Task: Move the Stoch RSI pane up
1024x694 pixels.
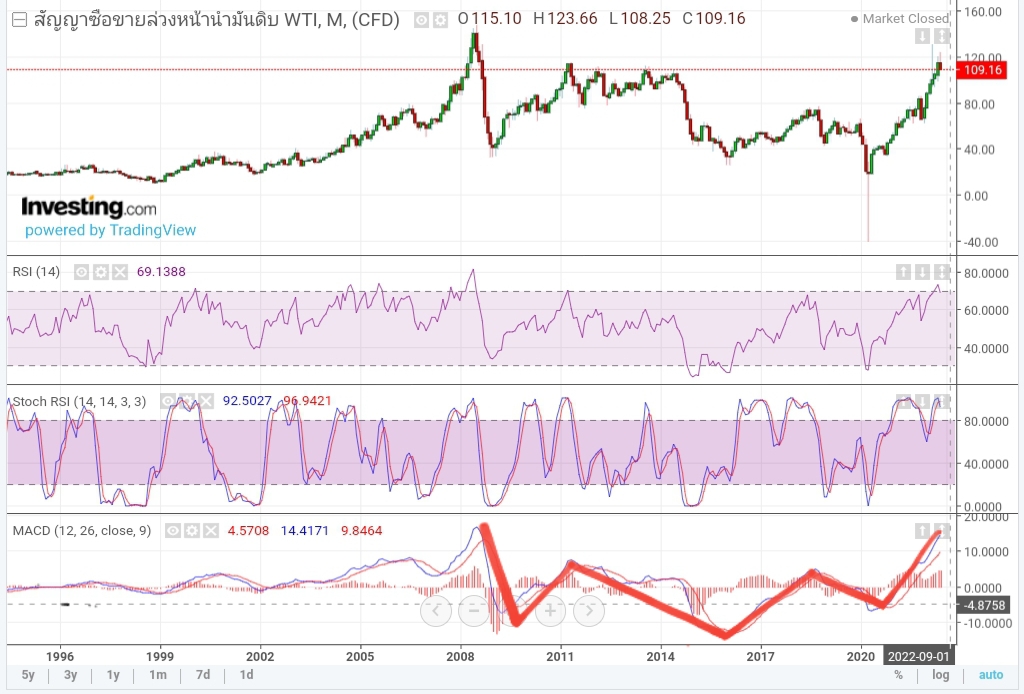Action: point(903,401)
